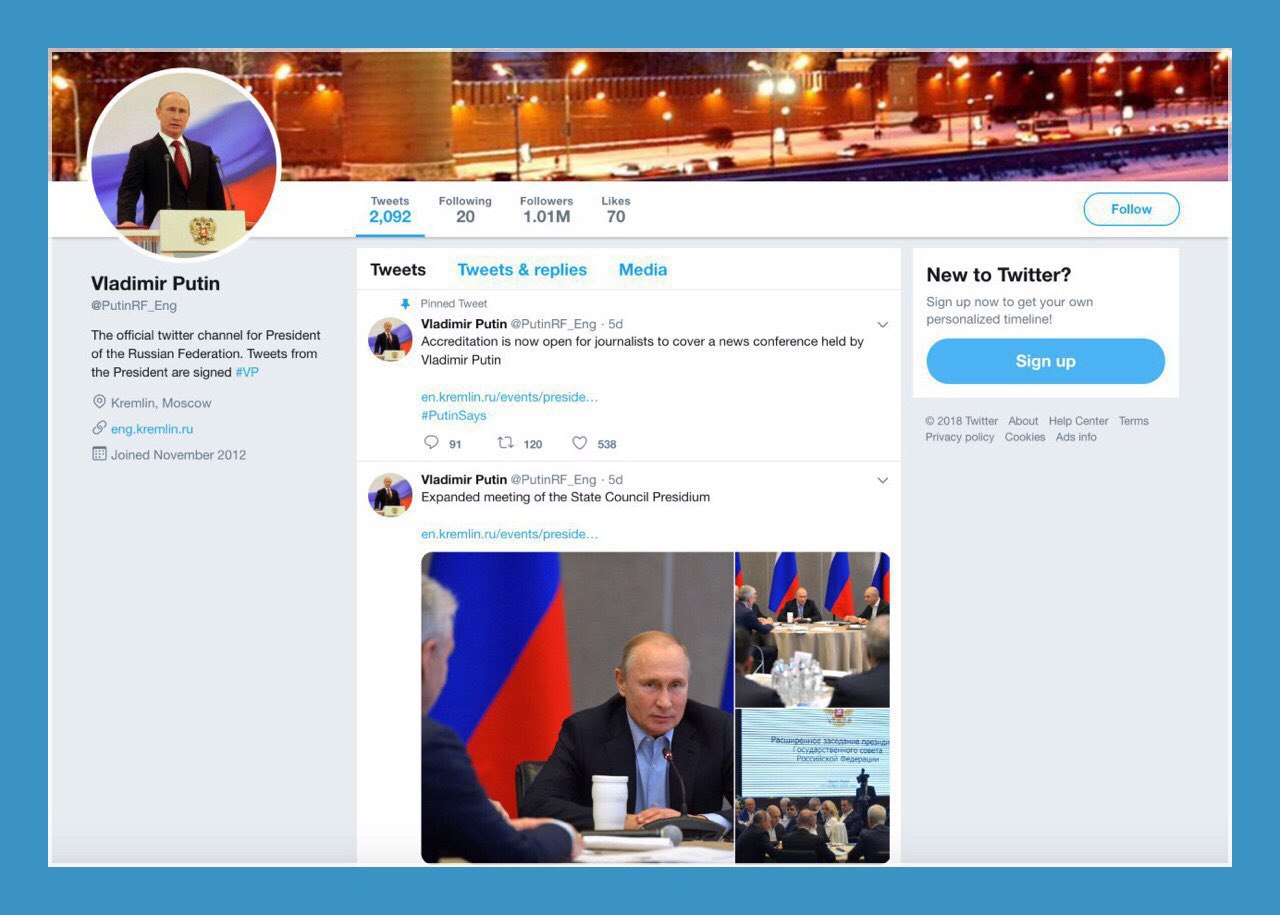Open the eng.kremlin.ru profile website link

click(x=152, y=429)
